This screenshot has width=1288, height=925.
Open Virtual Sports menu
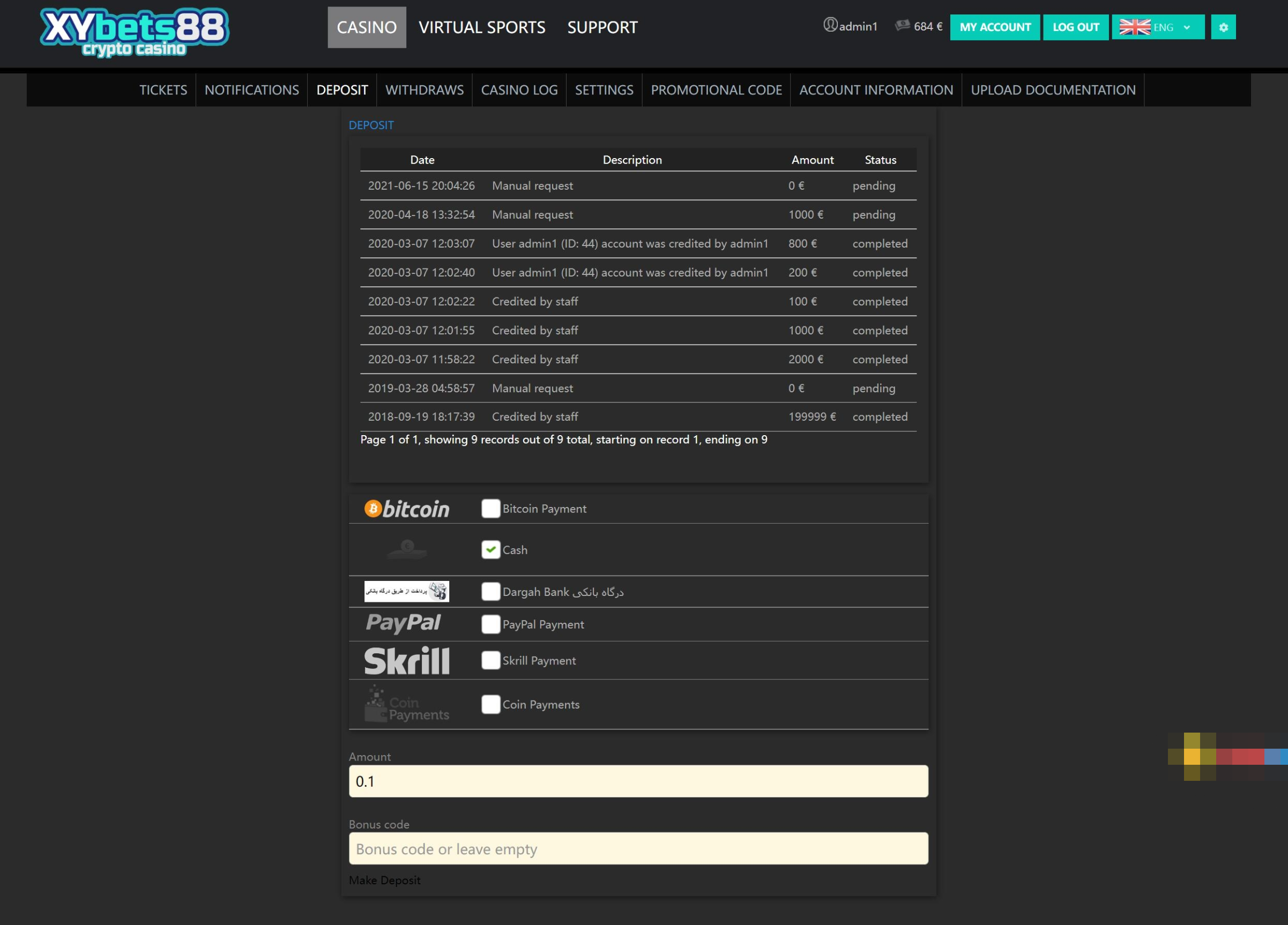(x=481, y=27)
